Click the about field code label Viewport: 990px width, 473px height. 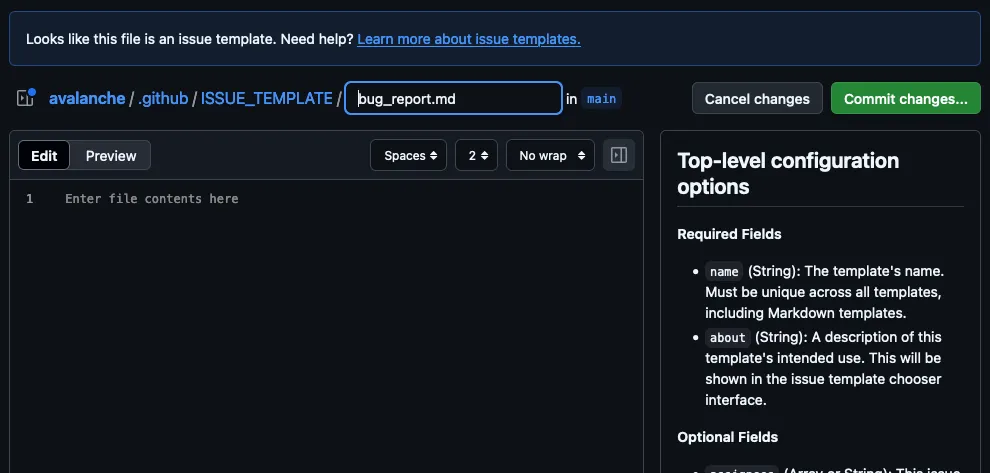727,338
